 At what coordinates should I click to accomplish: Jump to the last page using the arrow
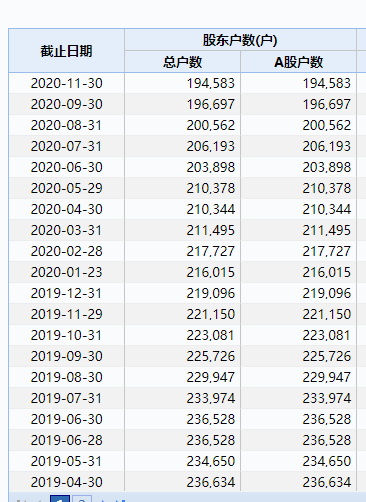click(120, 500)
